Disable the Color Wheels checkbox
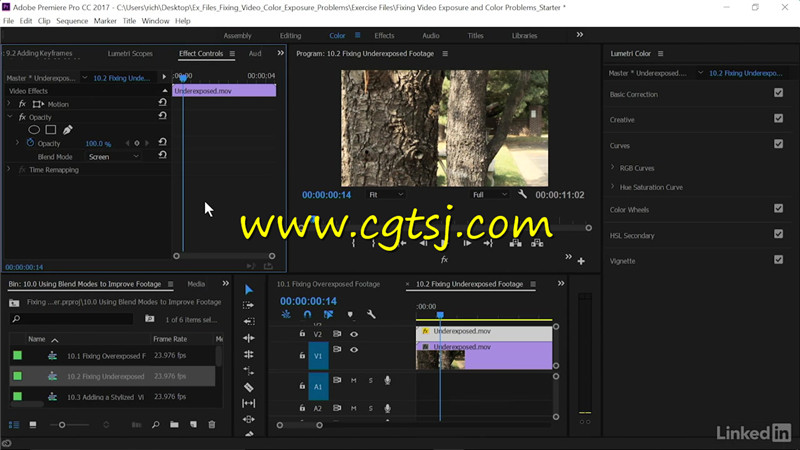 pyautogui.click(x=778, y=208)
